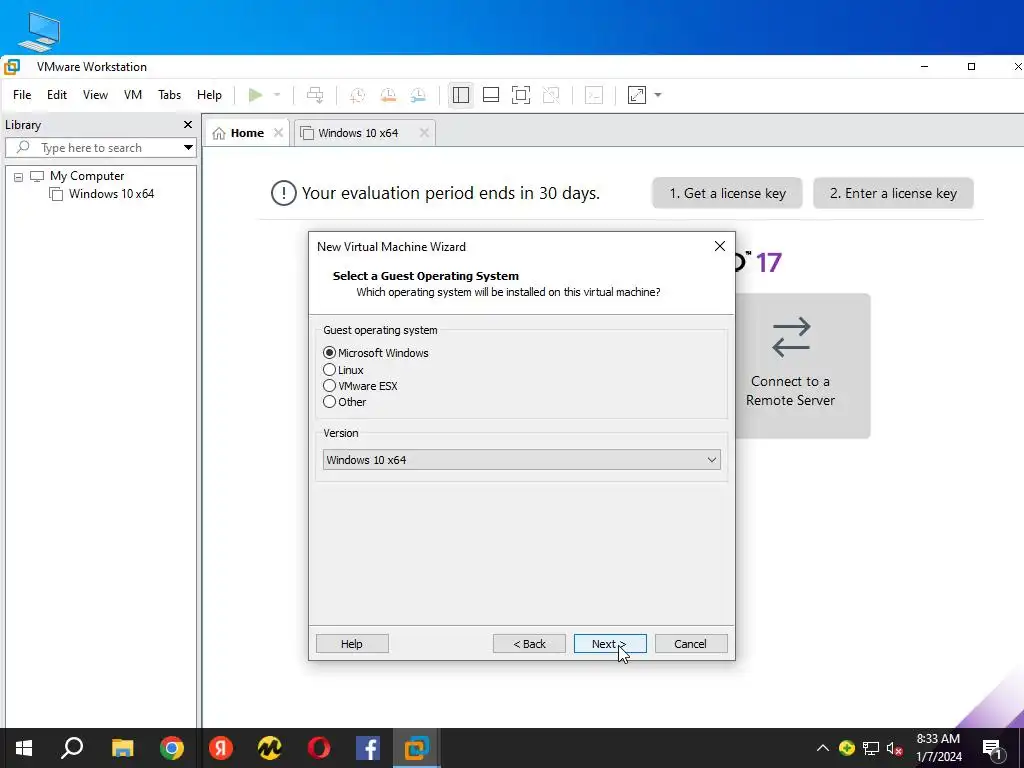The width and height of the screenshot is (1024, 768).
Task: Open the power options arrow beside play
Action: point(277,95)
